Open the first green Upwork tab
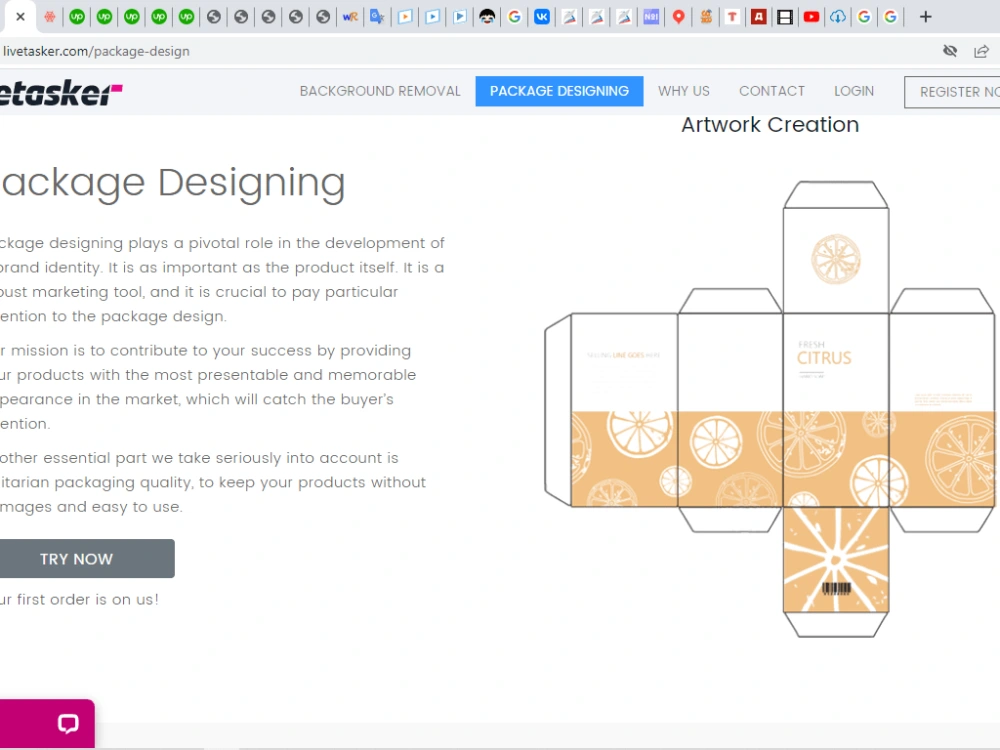Screen dimensions: 1000x750 77,17
